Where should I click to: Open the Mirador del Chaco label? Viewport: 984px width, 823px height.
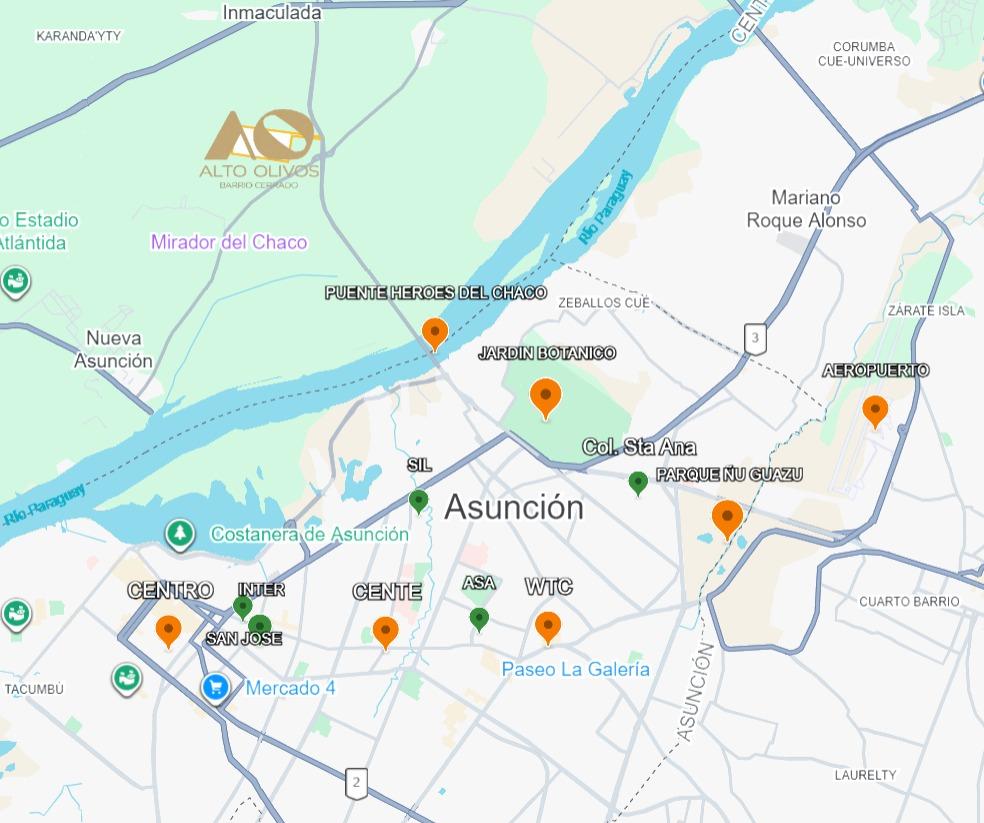pyautogui.click(x=229, y=242)
